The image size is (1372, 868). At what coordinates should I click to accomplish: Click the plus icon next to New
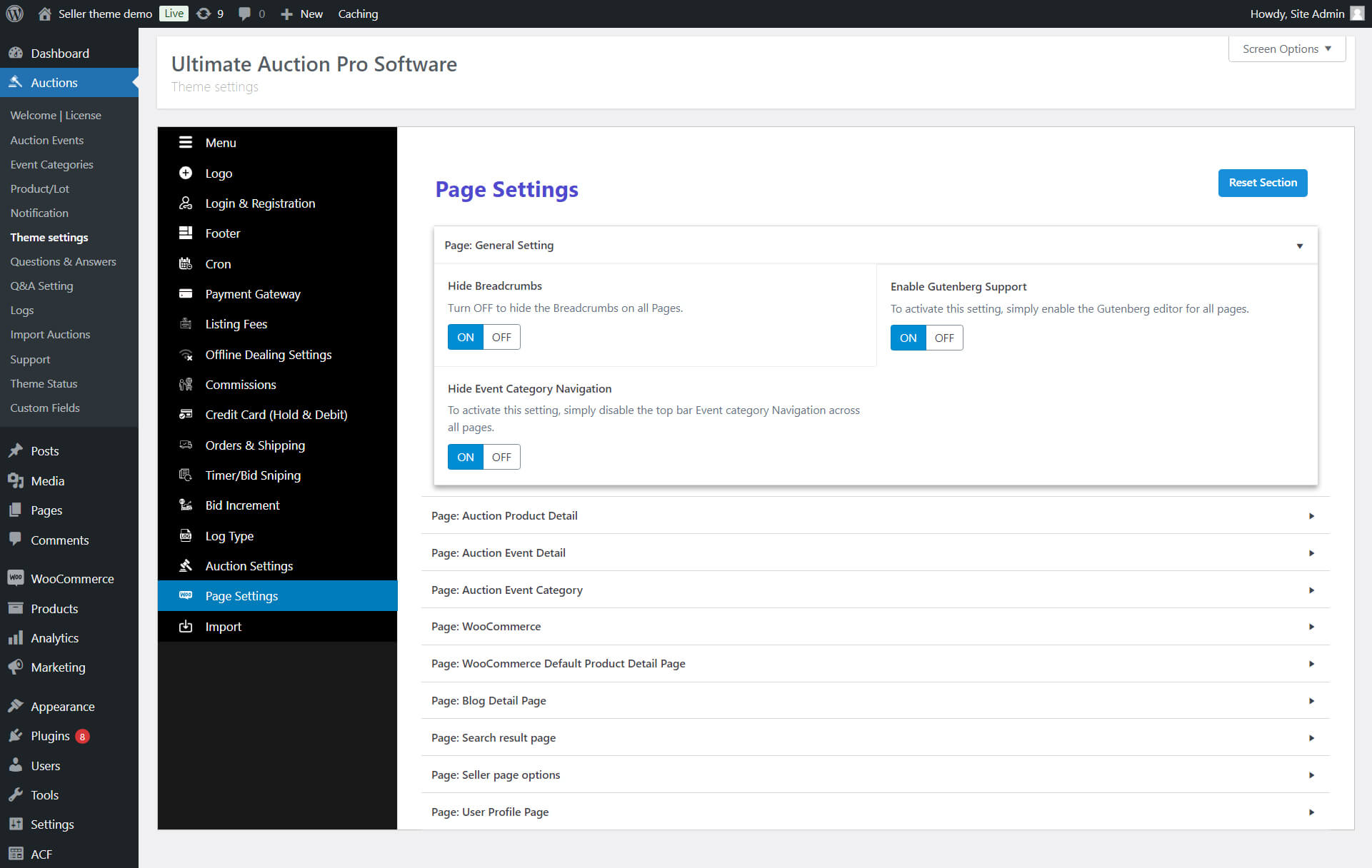click(286, 14)
